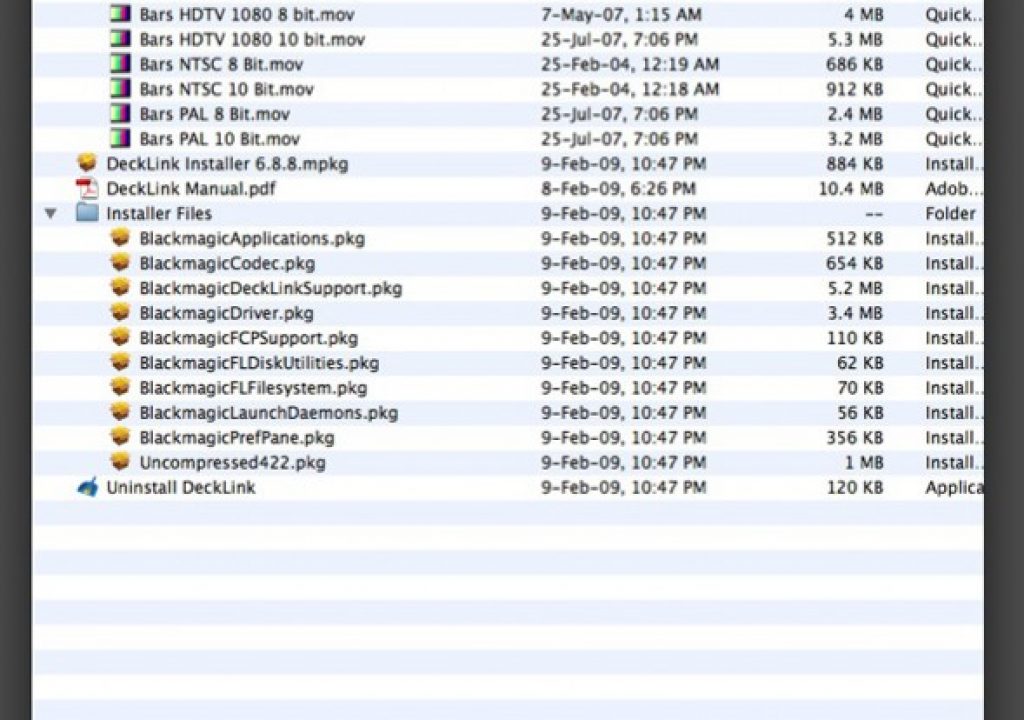This screenshot has height=720, width=1024.
Task: Click the Bars HDTV 1080 10 bit.mov icon
Action: point(120,39)
